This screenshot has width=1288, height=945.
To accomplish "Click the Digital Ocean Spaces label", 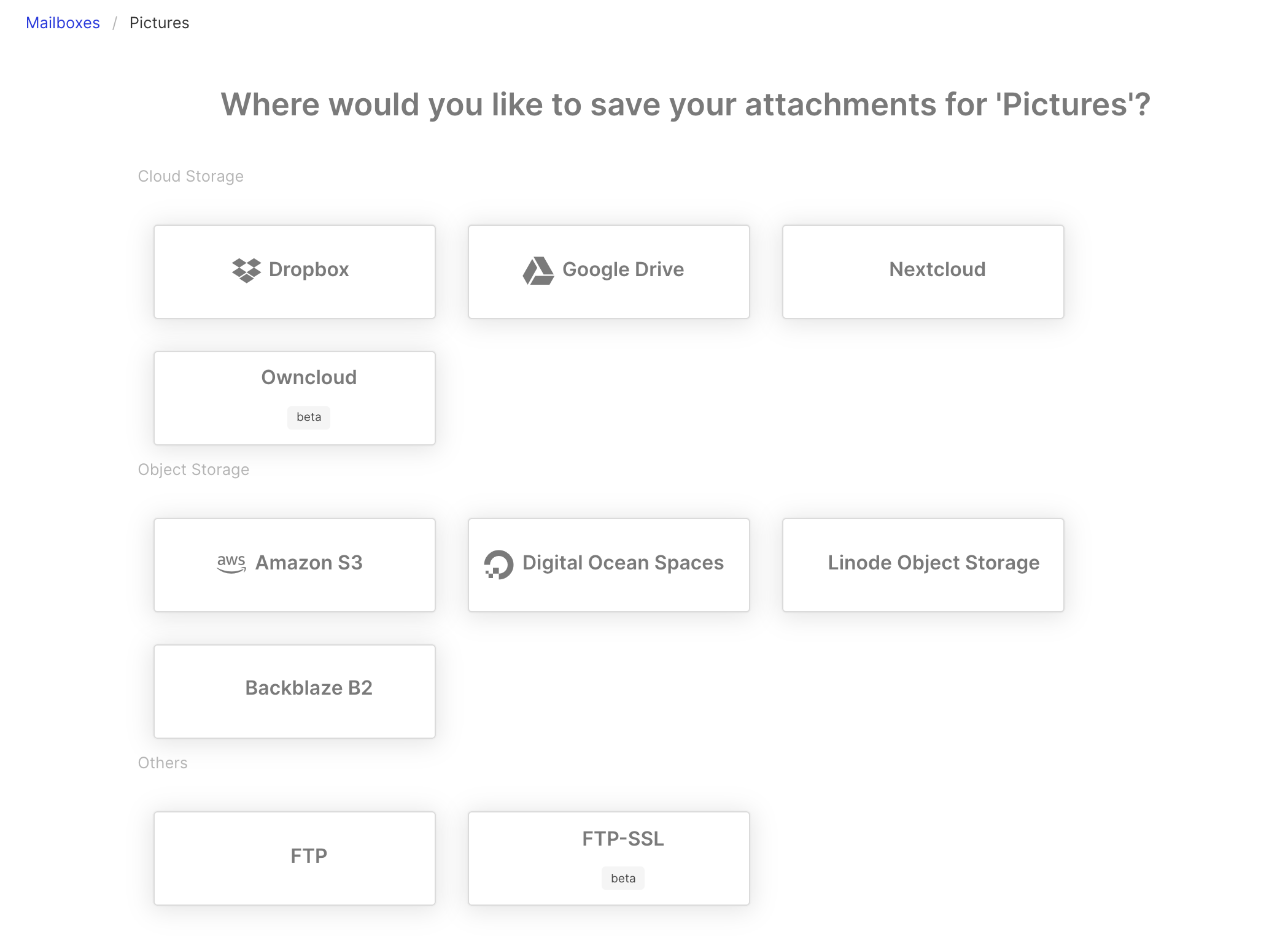I will [x=623, y=563].
